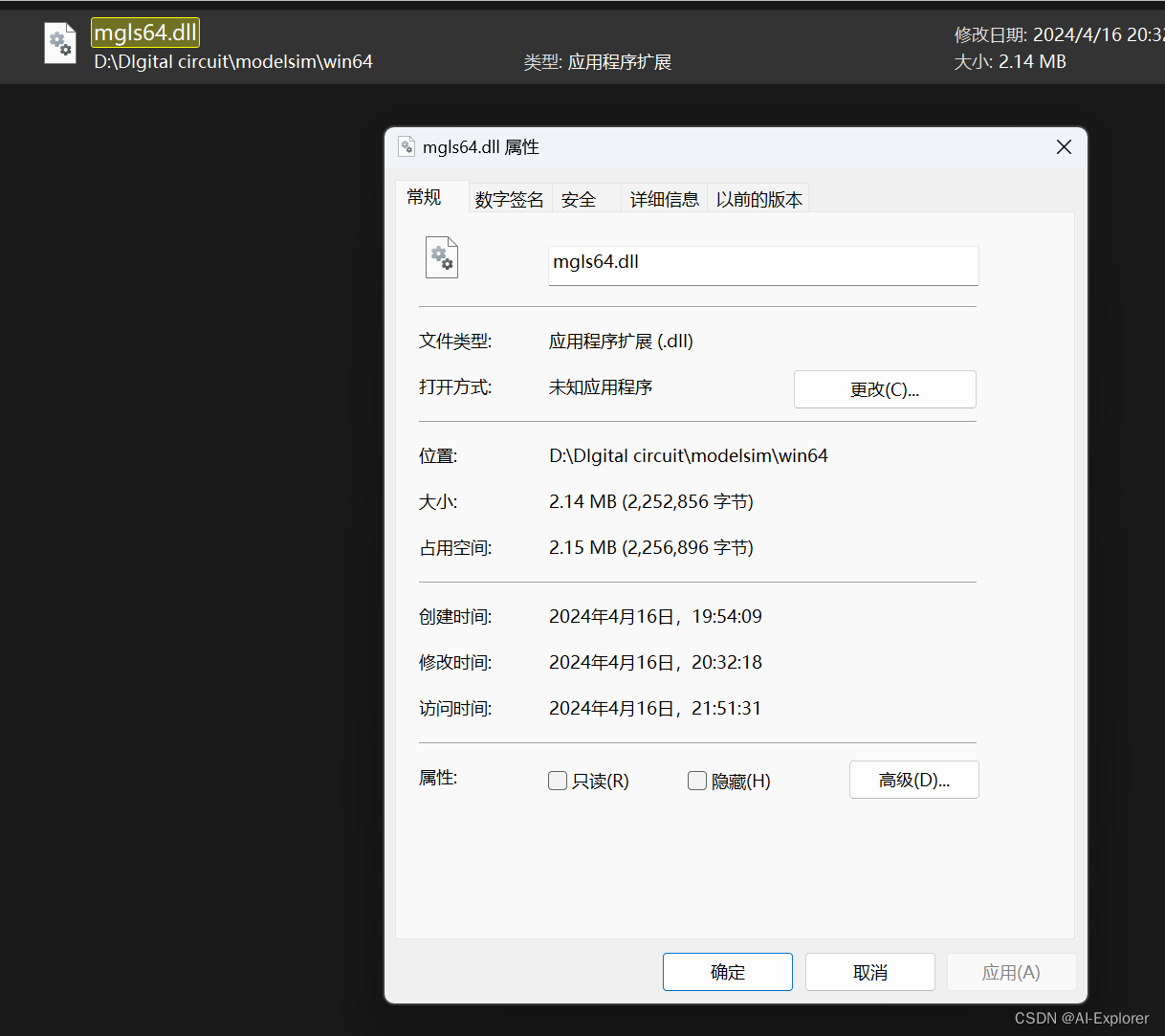Image resolution: width=1165 pixels, height=1036 pixels.
Task: Open the 以前的版本 tab
Action: pos(758,198)
